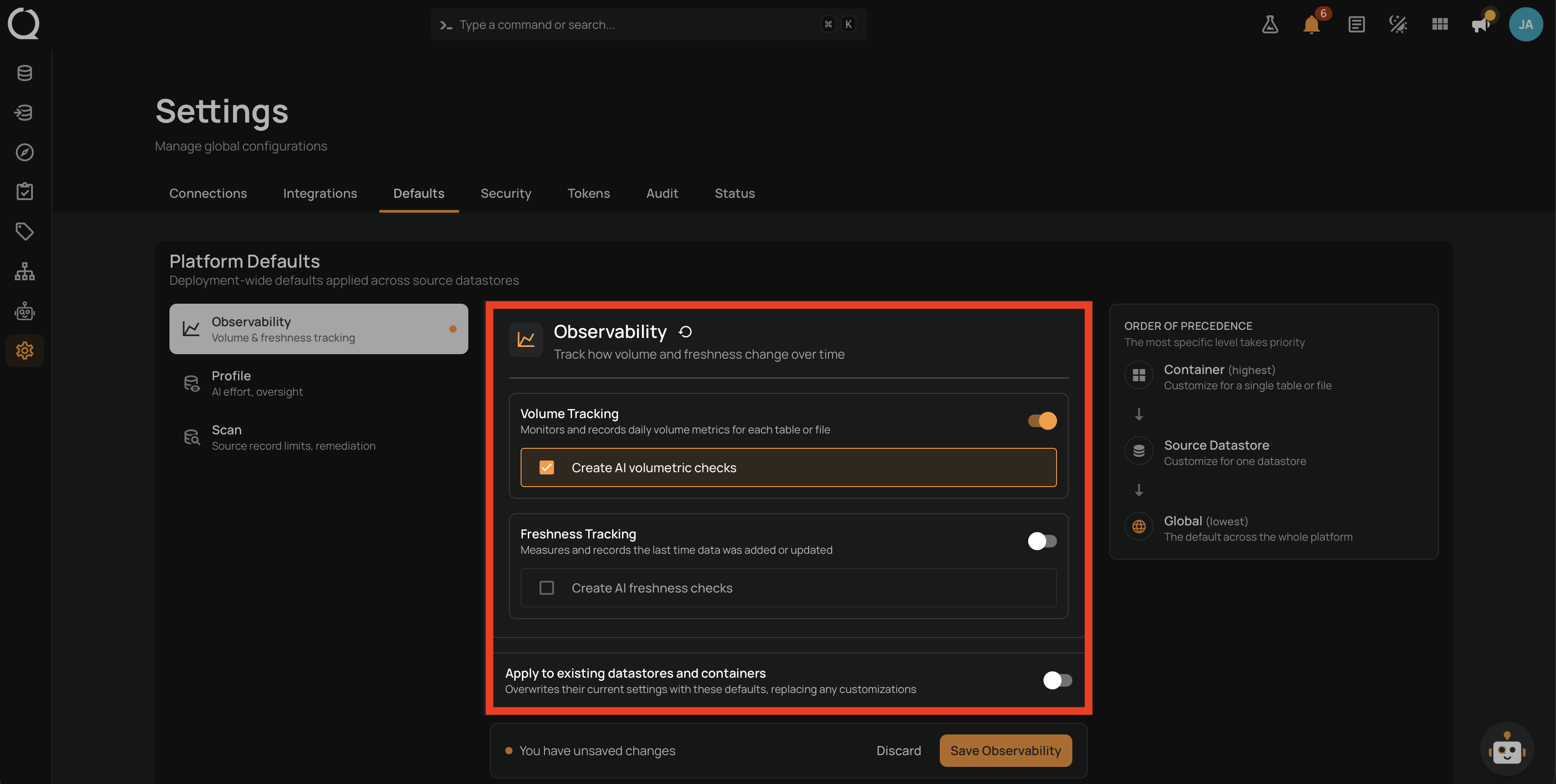Turn off the Volume Tracking toggle

coord(1043,420)
